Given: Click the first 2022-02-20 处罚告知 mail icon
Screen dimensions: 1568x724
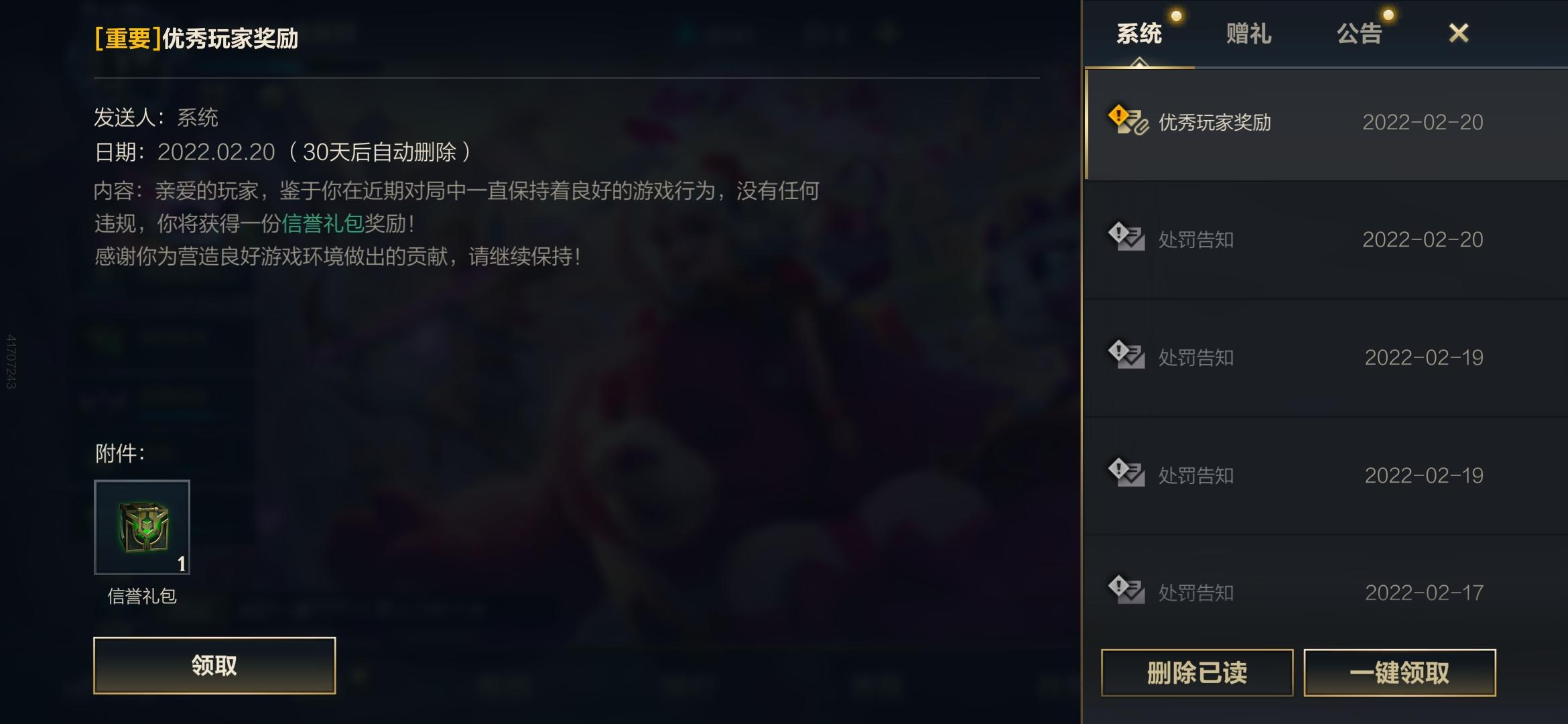Looking at the screenshot, I should 1126,237.
